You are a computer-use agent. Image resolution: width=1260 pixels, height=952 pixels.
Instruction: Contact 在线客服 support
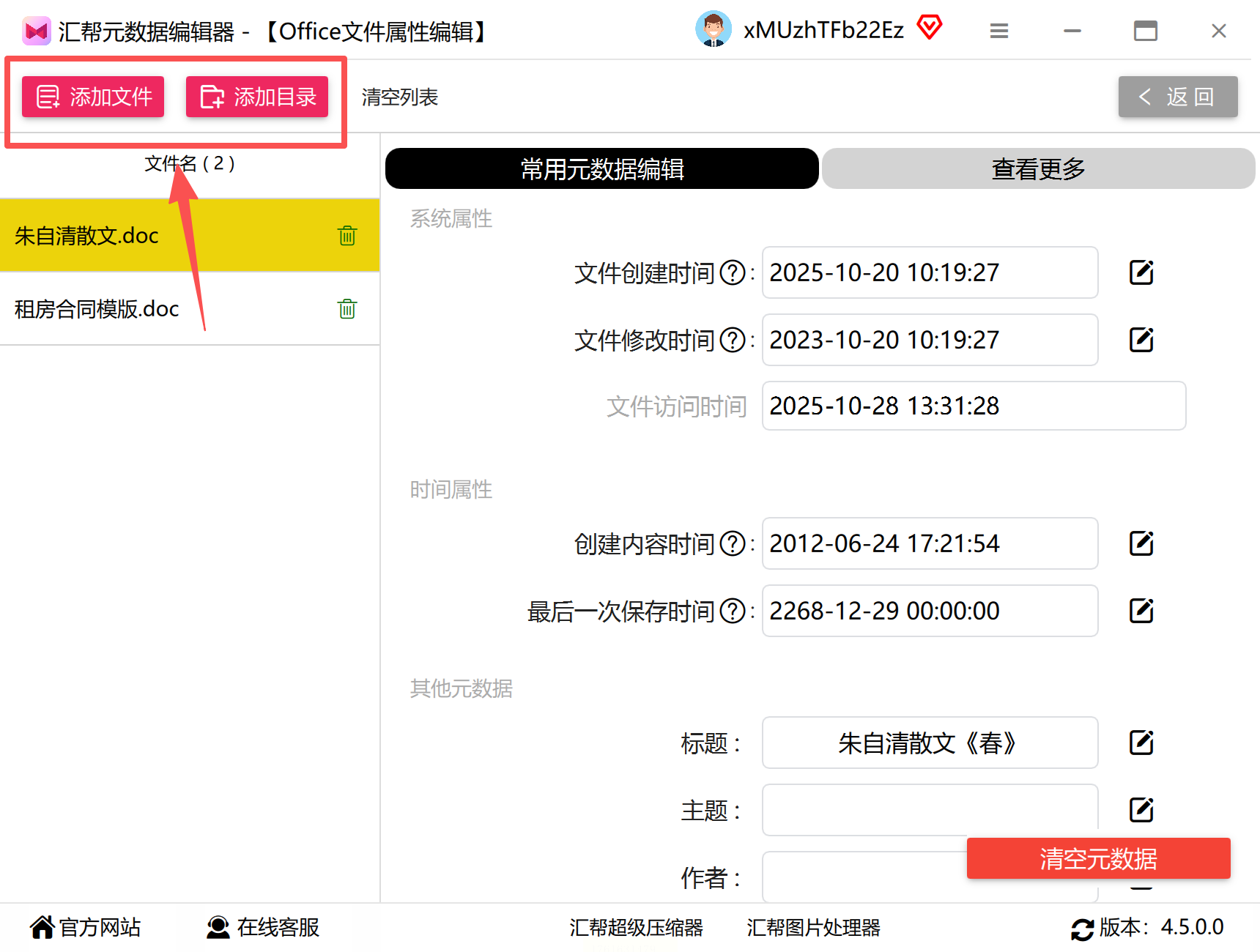pos(263,927)
